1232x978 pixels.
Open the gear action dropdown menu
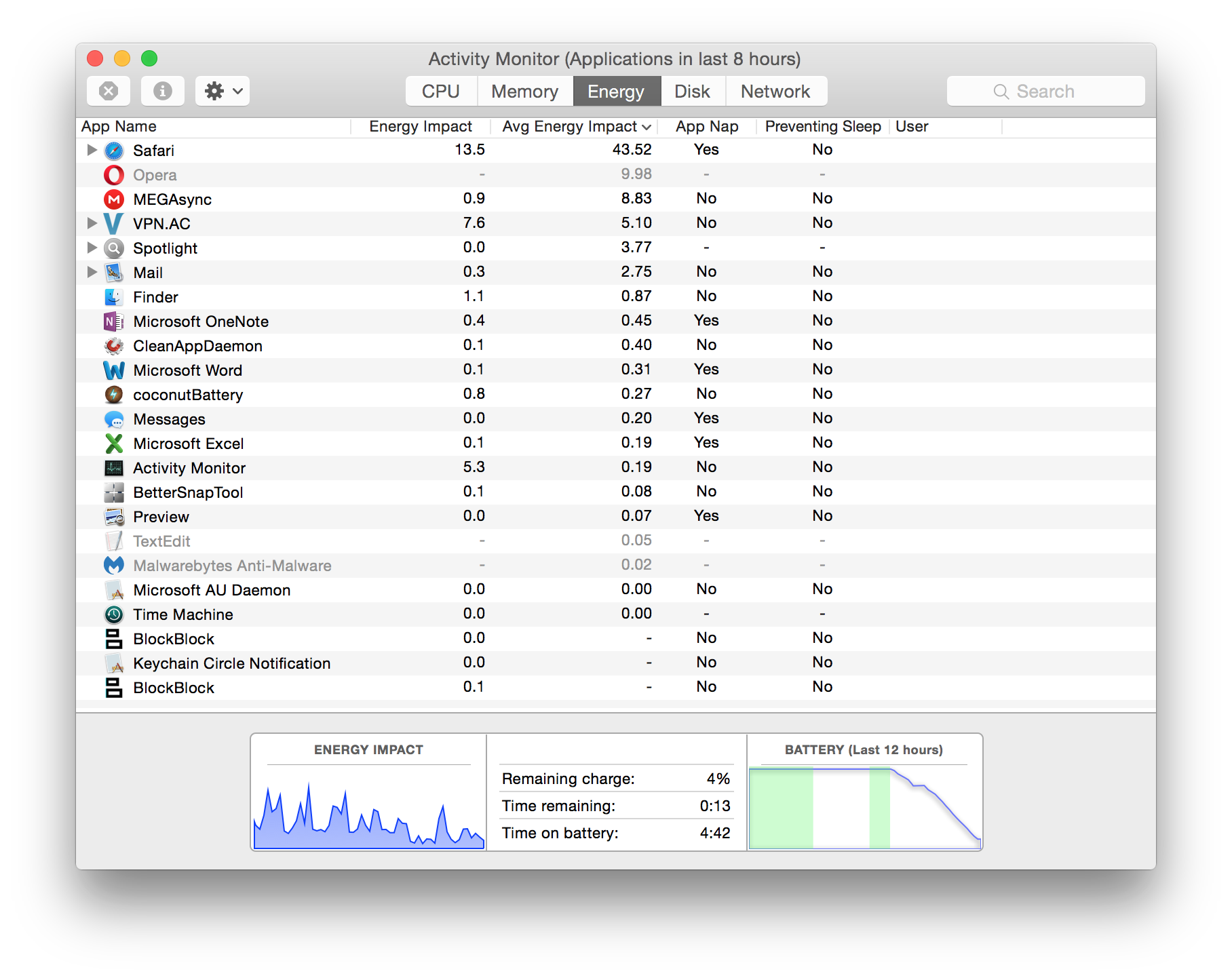223,91
